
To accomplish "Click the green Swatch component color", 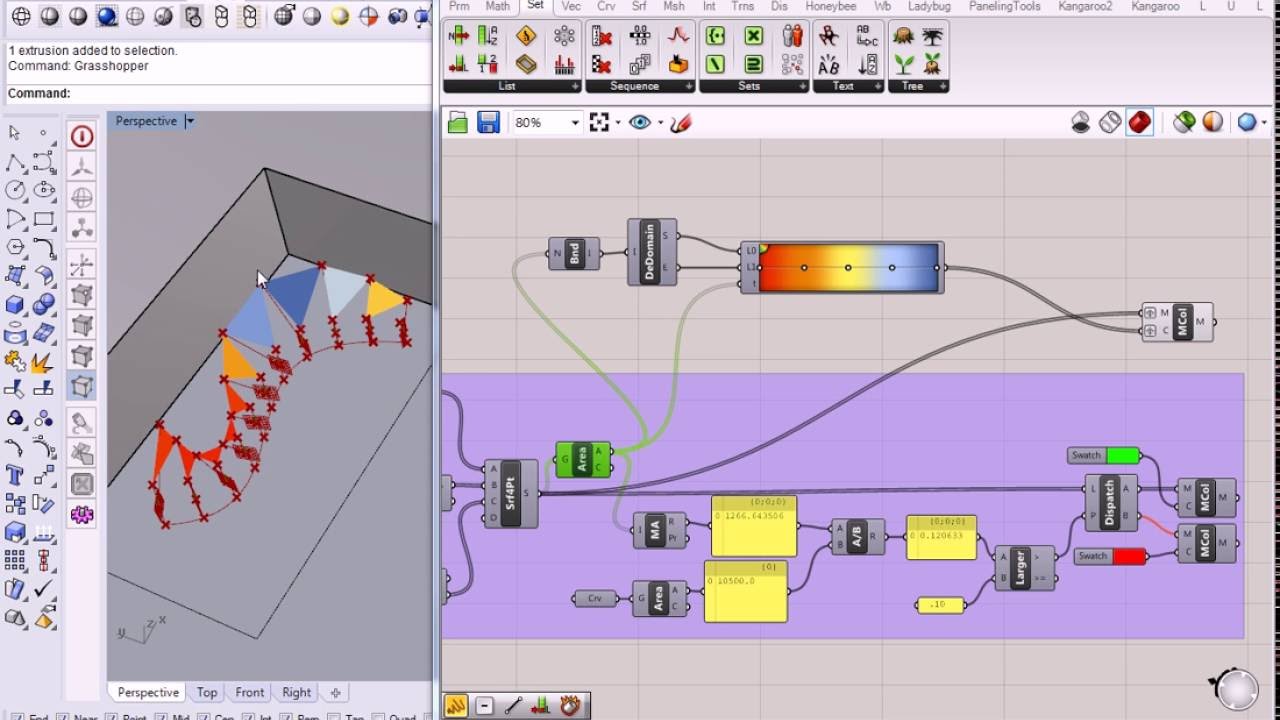I will 1123,455.
